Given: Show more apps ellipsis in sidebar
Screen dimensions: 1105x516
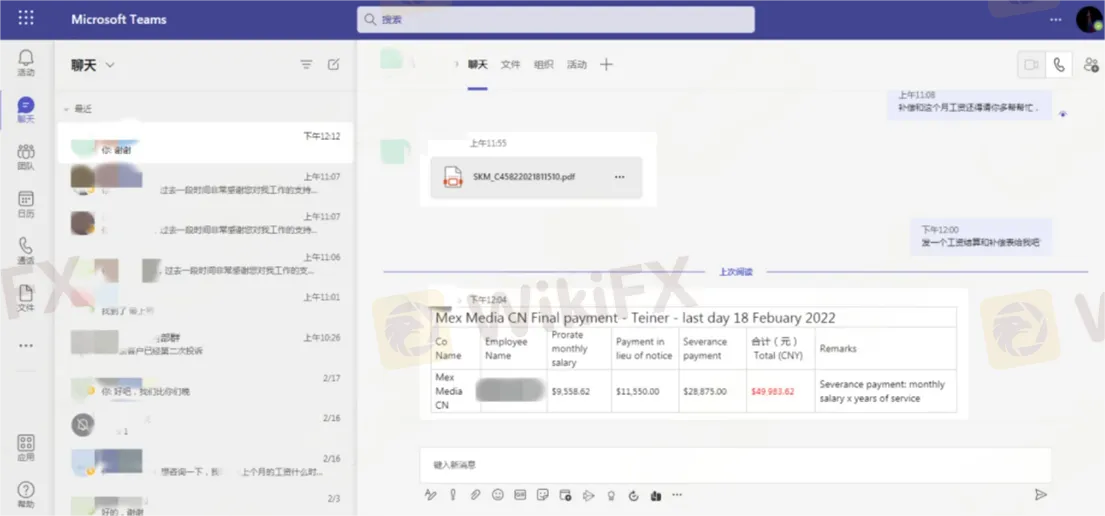Looking at the screenshot, I should [26, 346].
